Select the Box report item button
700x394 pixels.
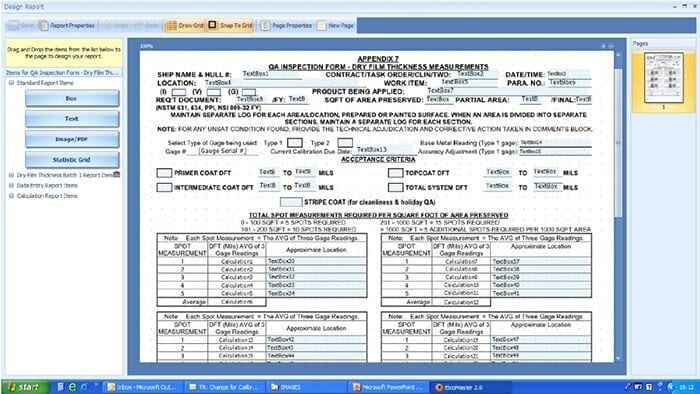click(72, 99)
